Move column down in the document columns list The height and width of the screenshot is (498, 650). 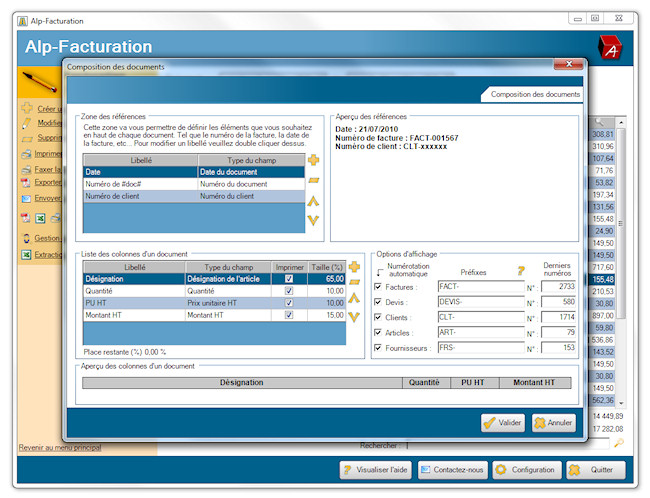pos(353,317)
